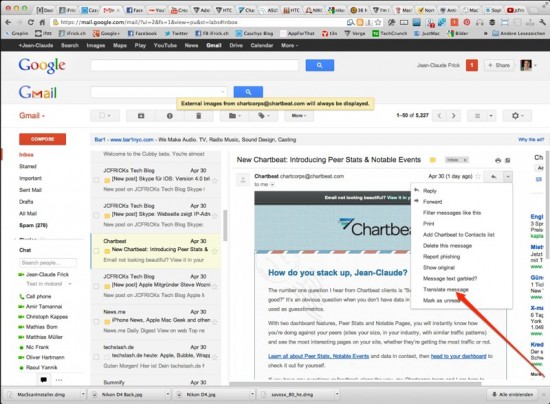Click the bookmark star in address bar
This screenshot has height=404, width=550.
coord(378,22)
